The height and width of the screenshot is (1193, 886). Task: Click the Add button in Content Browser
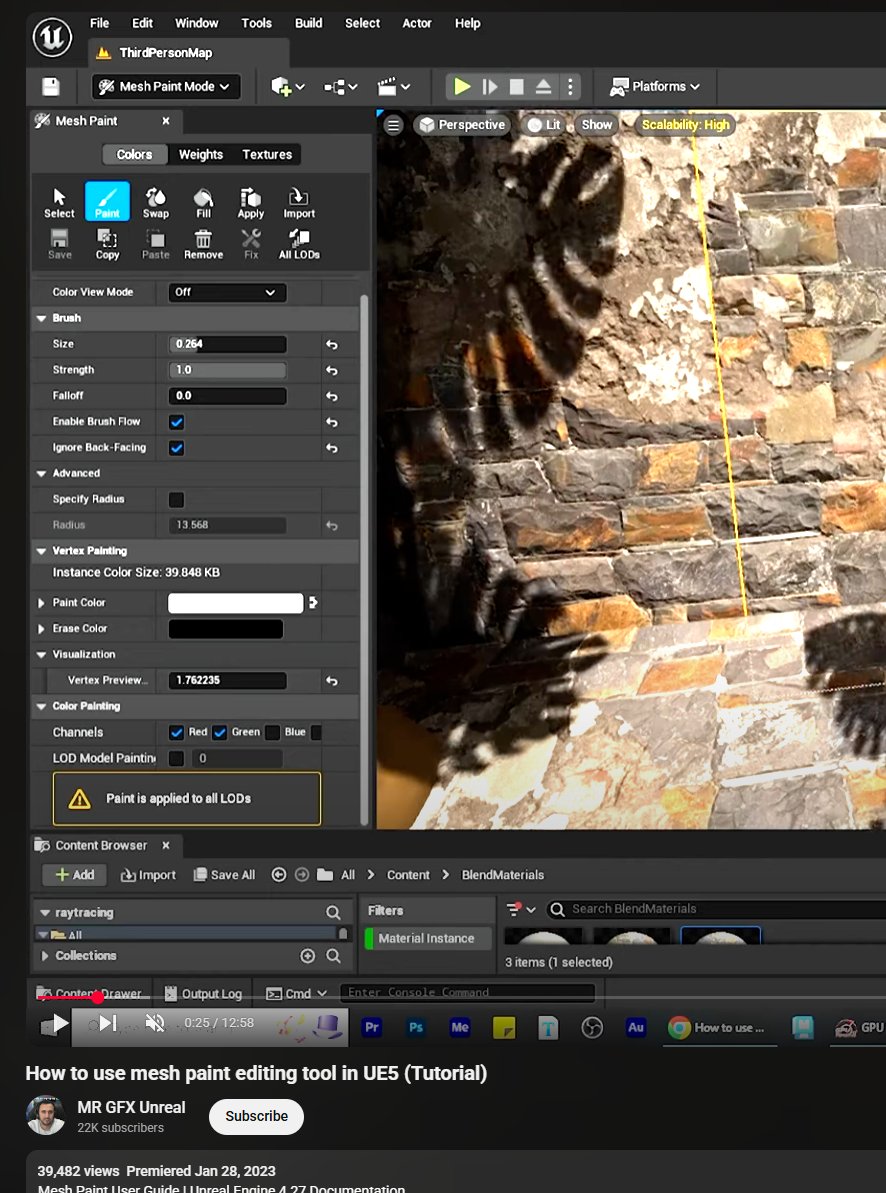click(x=74, y=875)
